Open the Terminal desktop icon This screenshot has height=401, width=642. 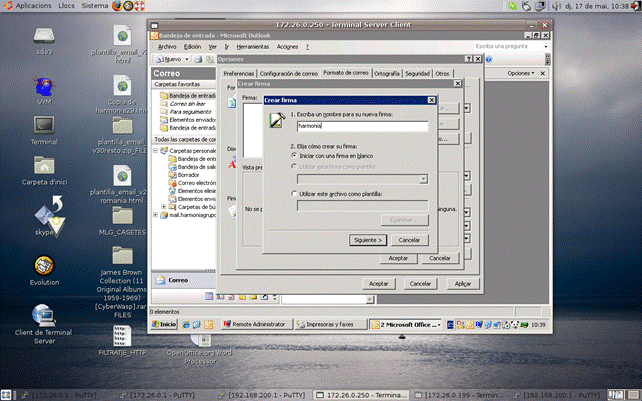(44, 126)
